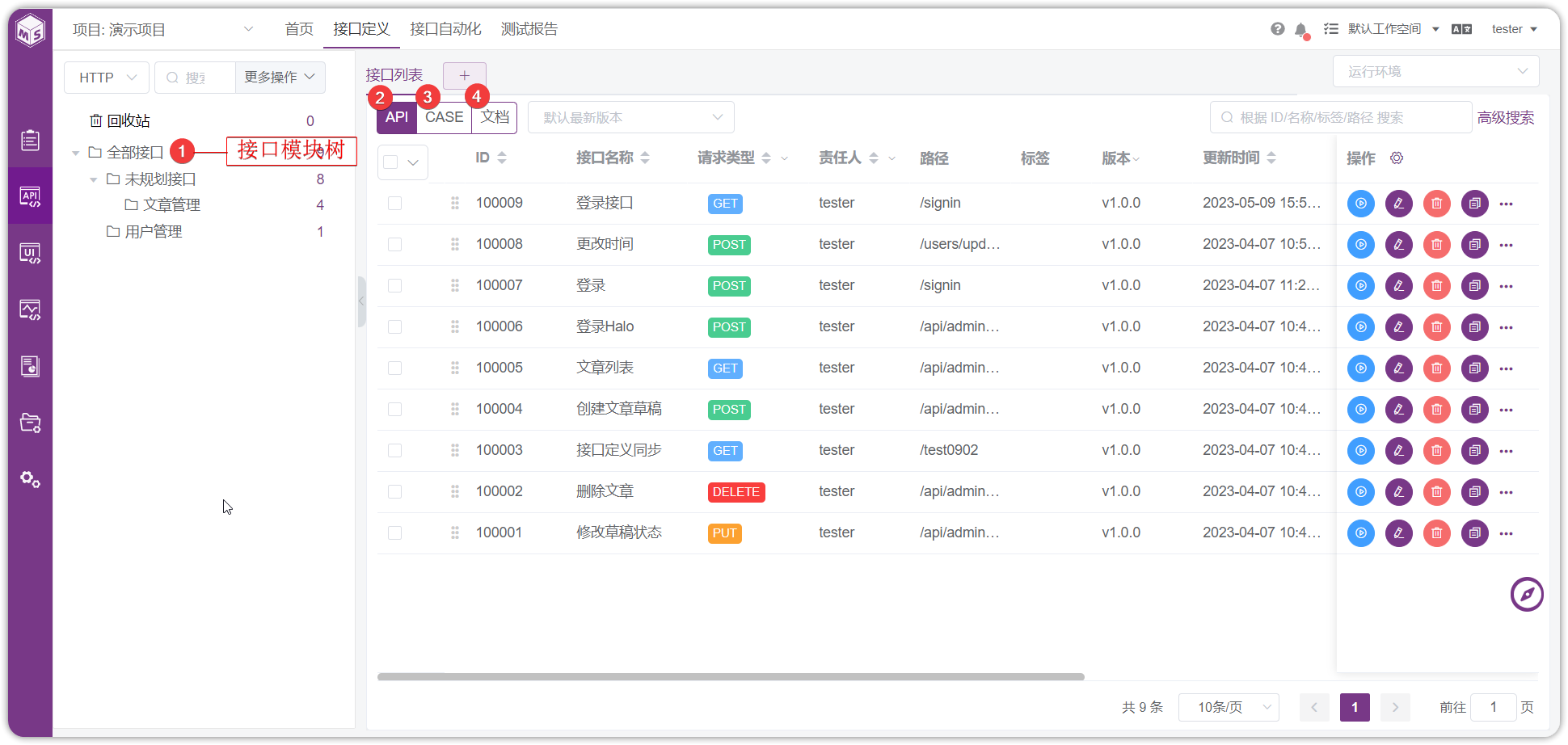Open the 项目: 演示项目 project selector

163,29
